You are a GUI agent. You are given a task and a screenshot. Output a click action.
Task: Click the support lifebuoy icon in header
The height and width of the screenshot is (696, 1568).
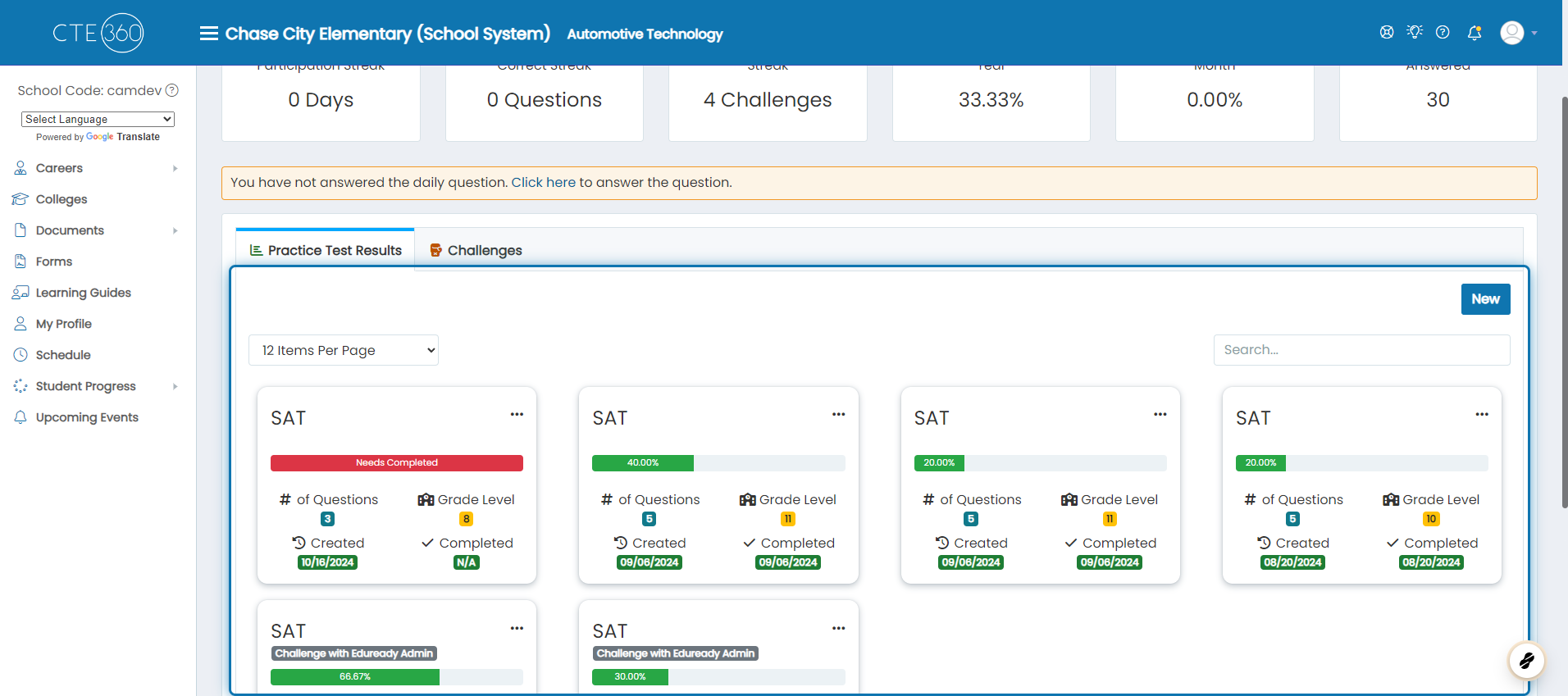click(1387, 32)
